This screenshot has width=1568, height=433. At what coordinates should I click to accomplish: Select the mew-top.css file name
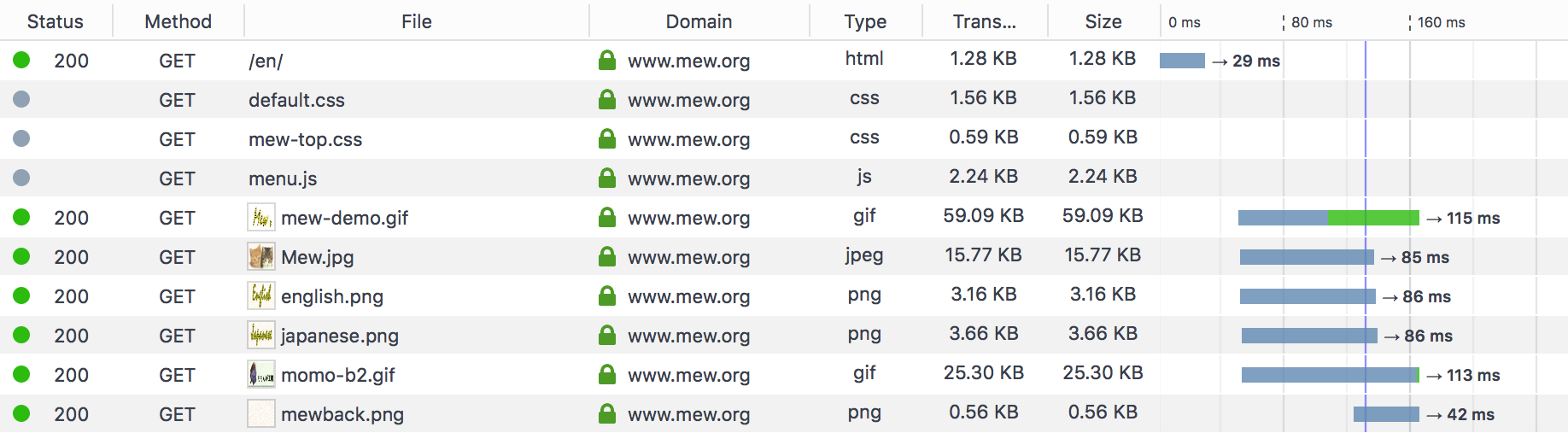pyautogui.click(x=305, y=139)
